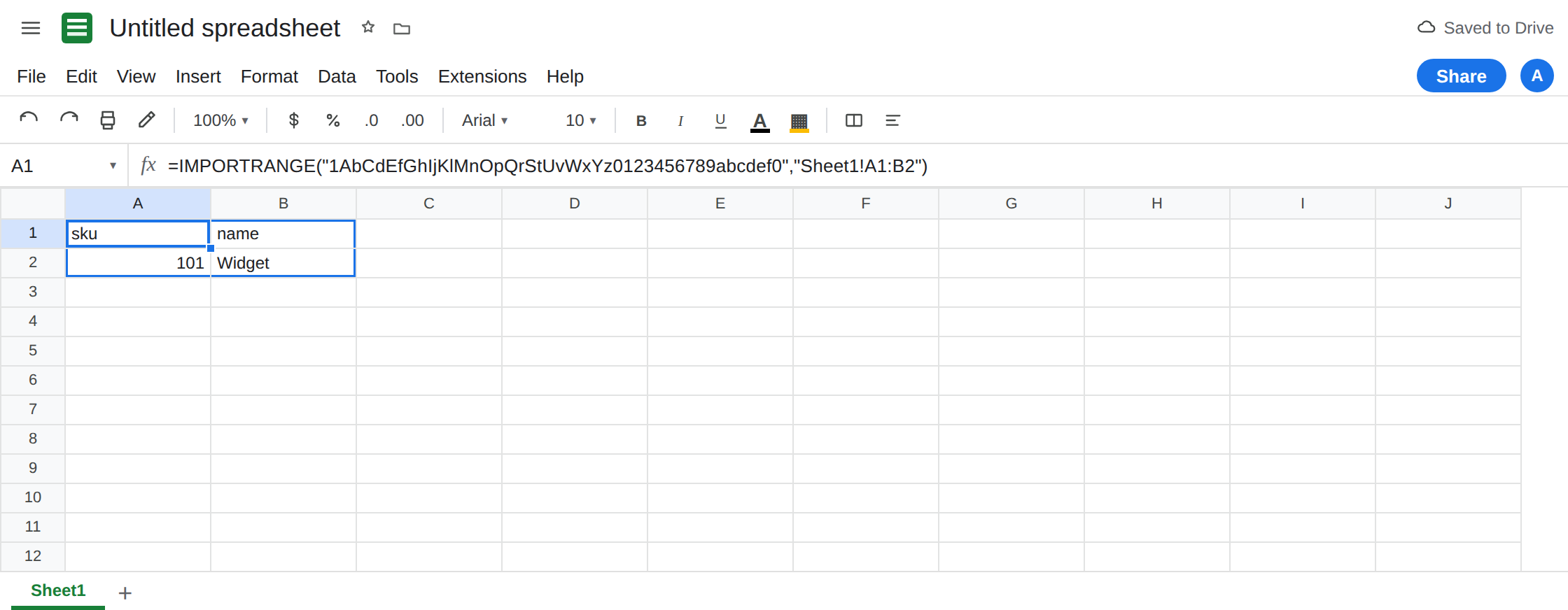
Task: Select the row 5 header
Action: [33, 350]
